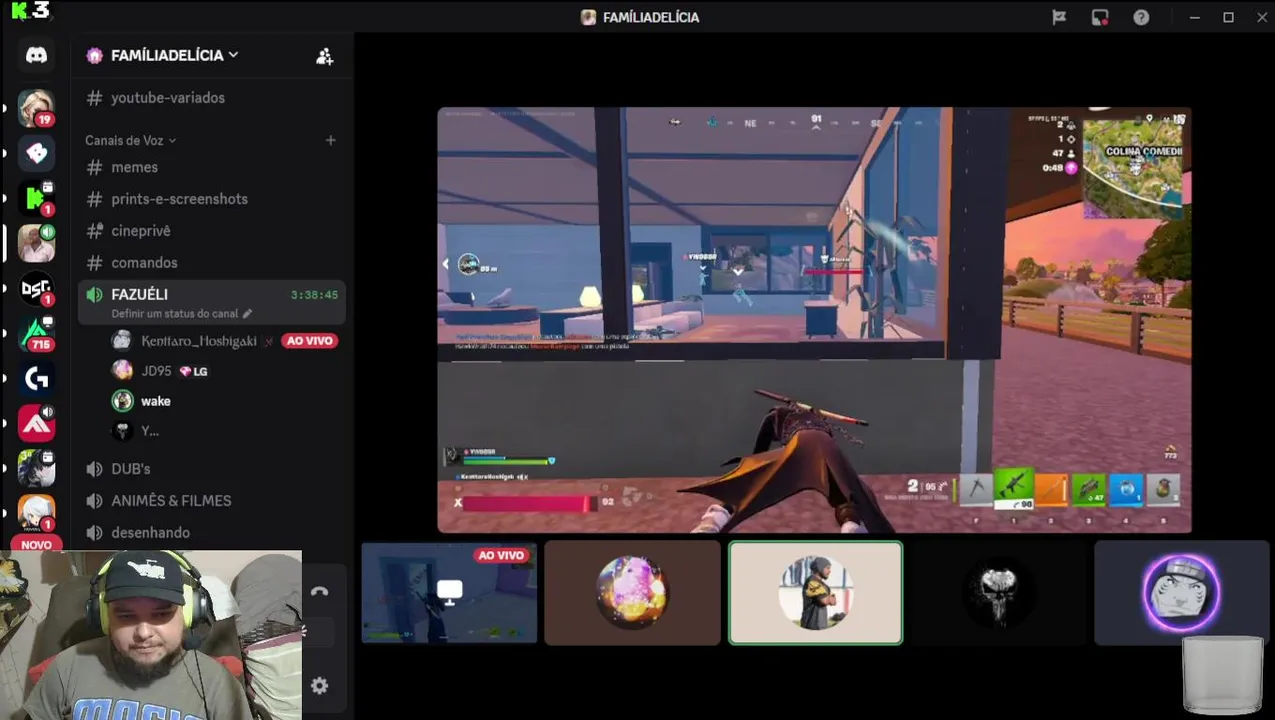Open the green server icon below dice

pos(36,198)
